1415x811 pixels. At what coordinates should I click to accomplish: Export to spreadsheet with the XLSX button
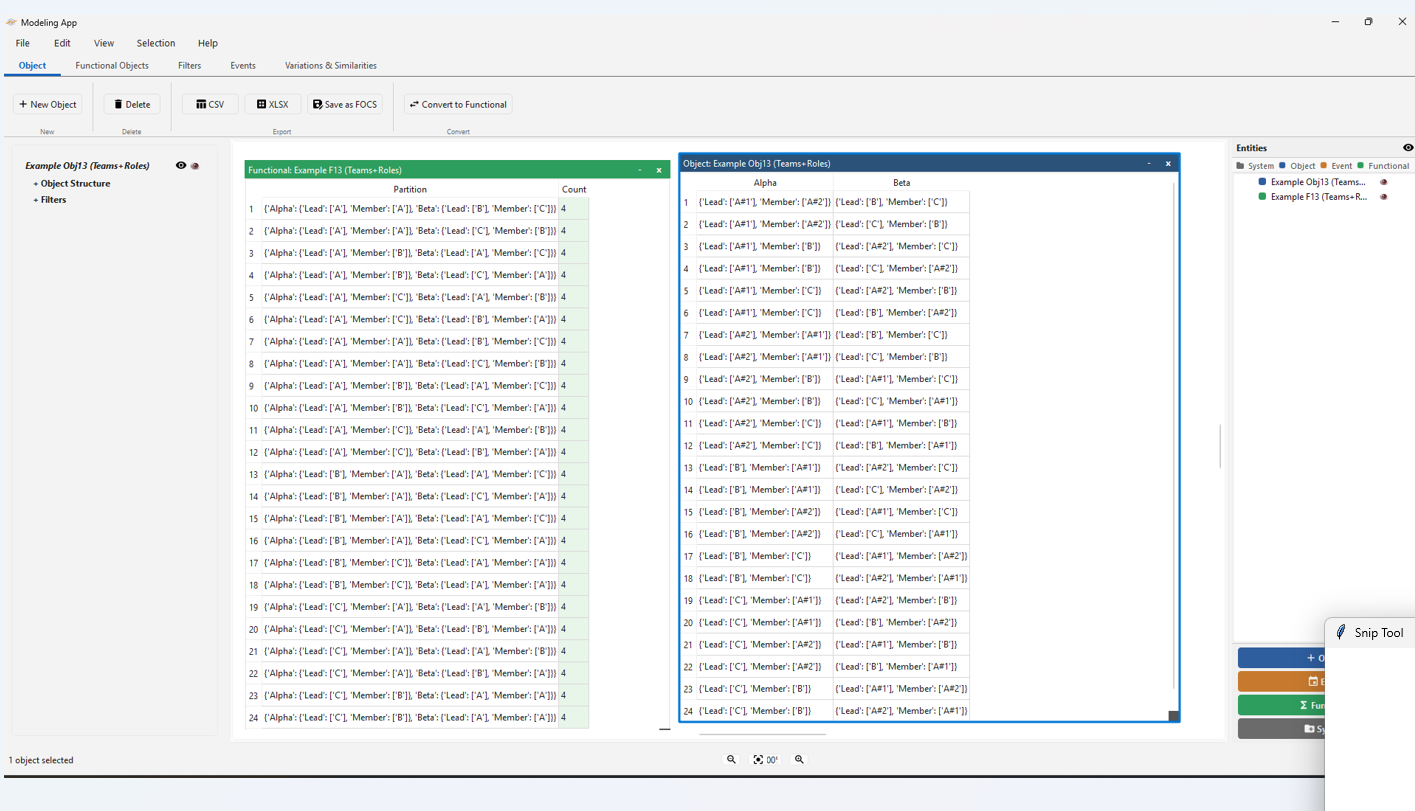272,104
